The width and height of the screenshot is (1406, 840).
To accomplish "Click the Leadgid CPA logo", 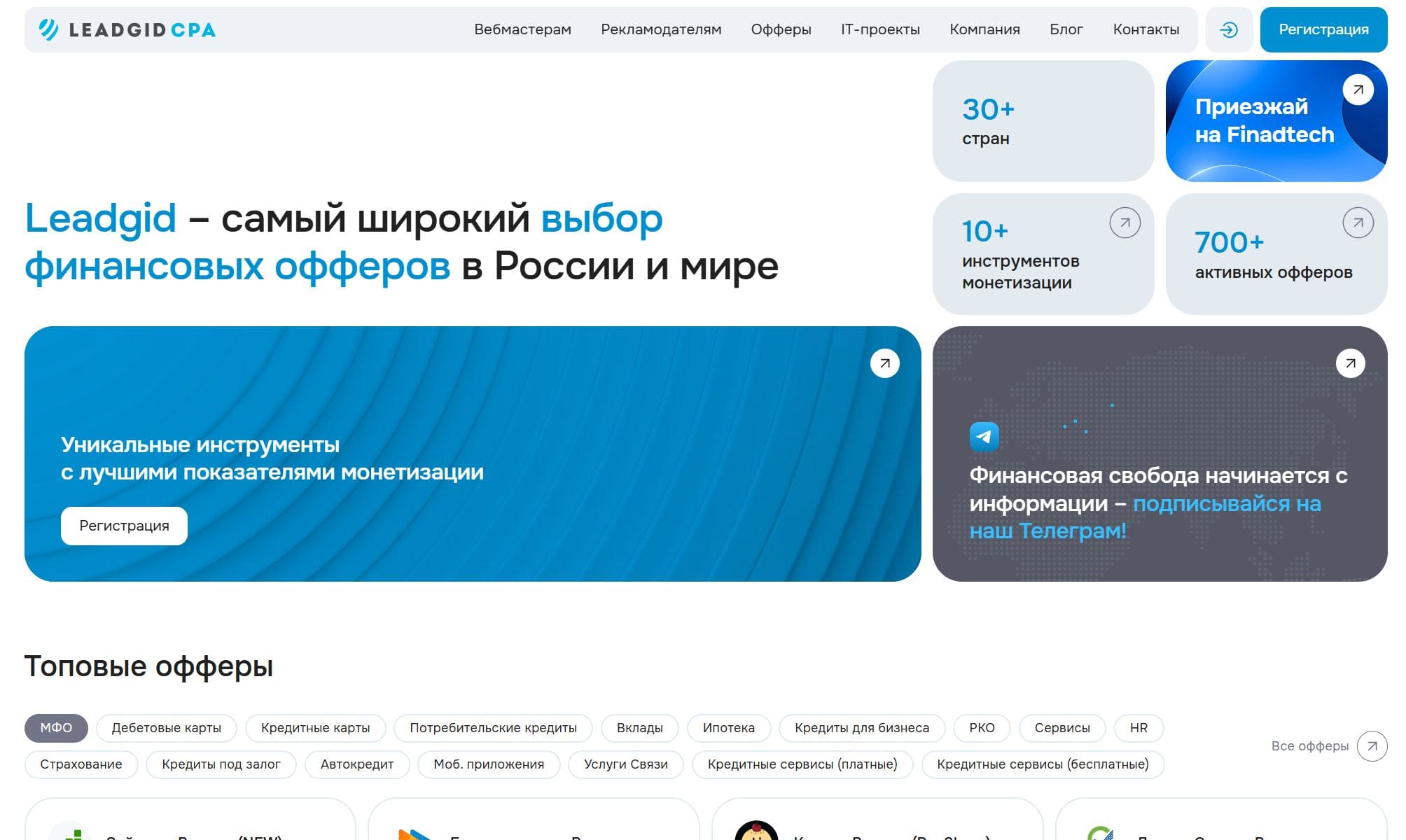I will pyautogui.click(x=127, y=29).
